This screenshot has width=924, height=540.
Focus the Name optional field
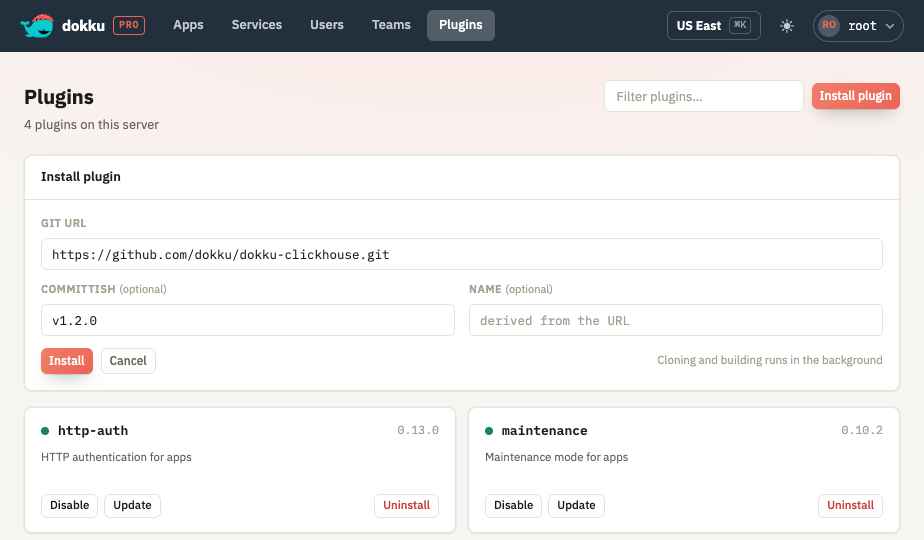coord(676,320)
